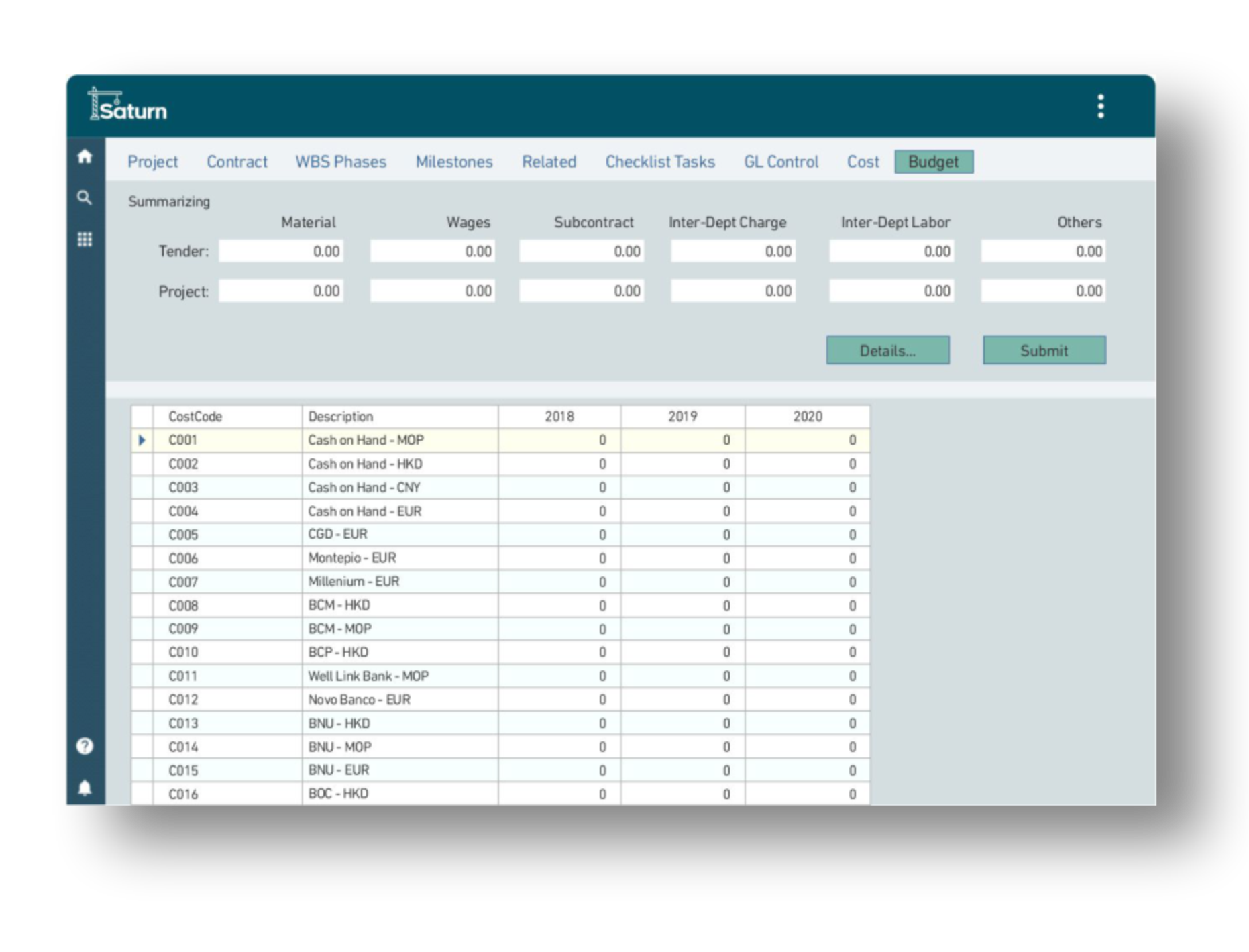Image resolution: width=1249 pixels, height=952 pixels.
Task: Open the three-dot more options menu
Action: [1100, 107]
